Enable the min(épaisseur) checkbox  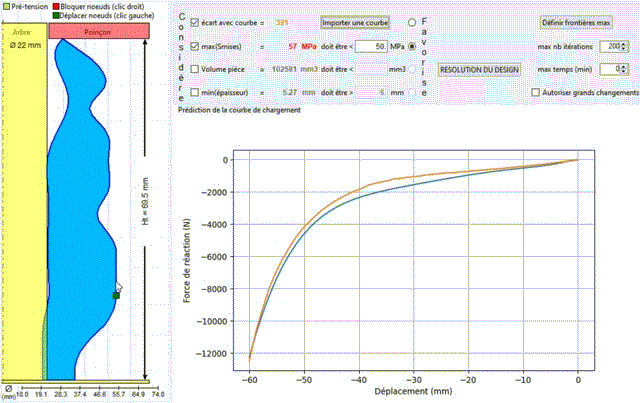[x=195, y=93]
